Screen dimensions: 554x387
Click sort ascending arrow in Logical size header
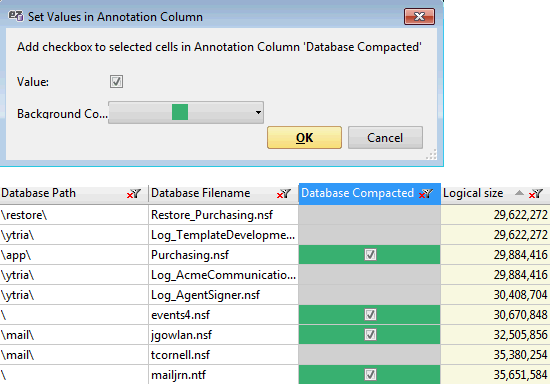point(519,193)
